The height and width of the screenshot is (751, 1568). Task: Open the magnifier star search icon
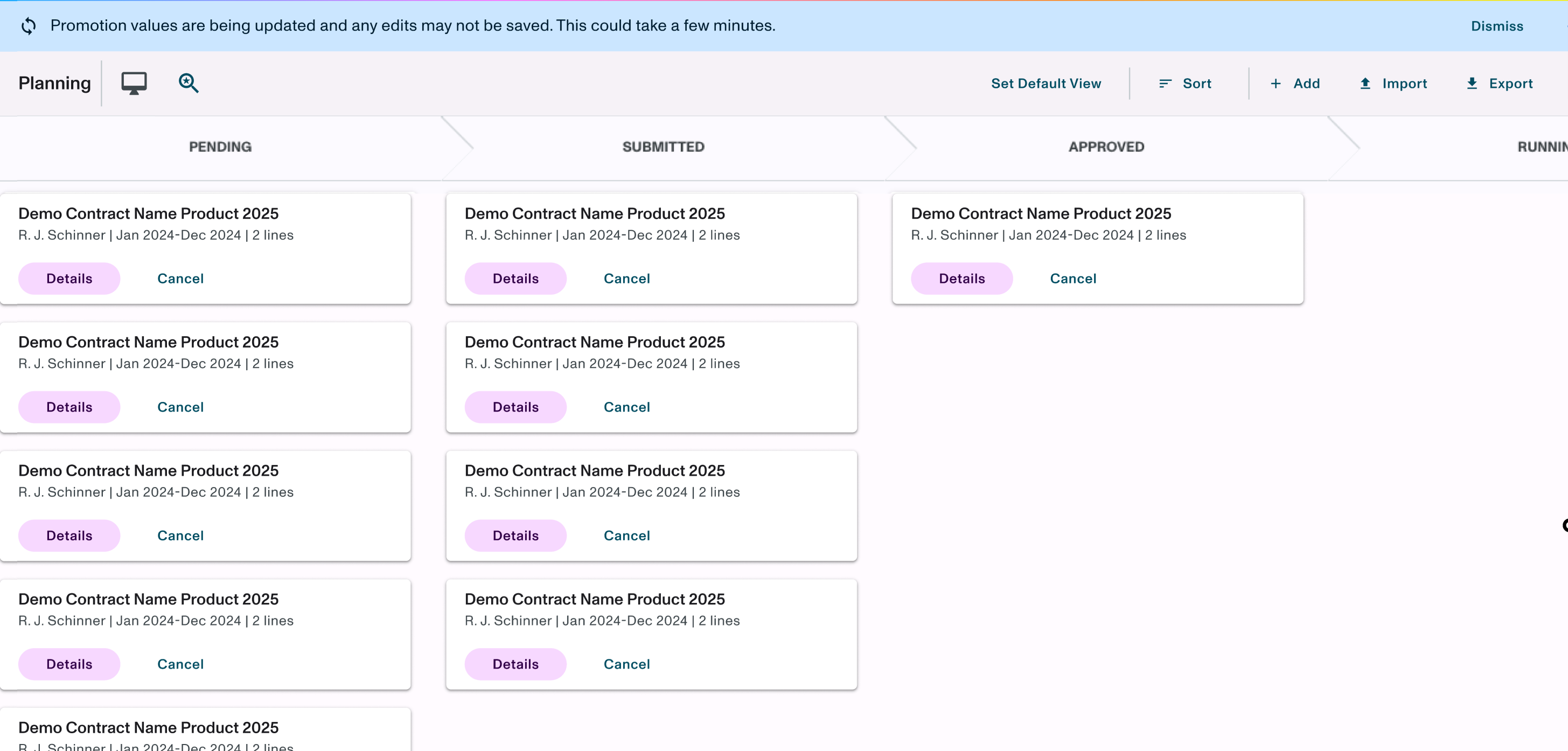(x=188, y=84)
